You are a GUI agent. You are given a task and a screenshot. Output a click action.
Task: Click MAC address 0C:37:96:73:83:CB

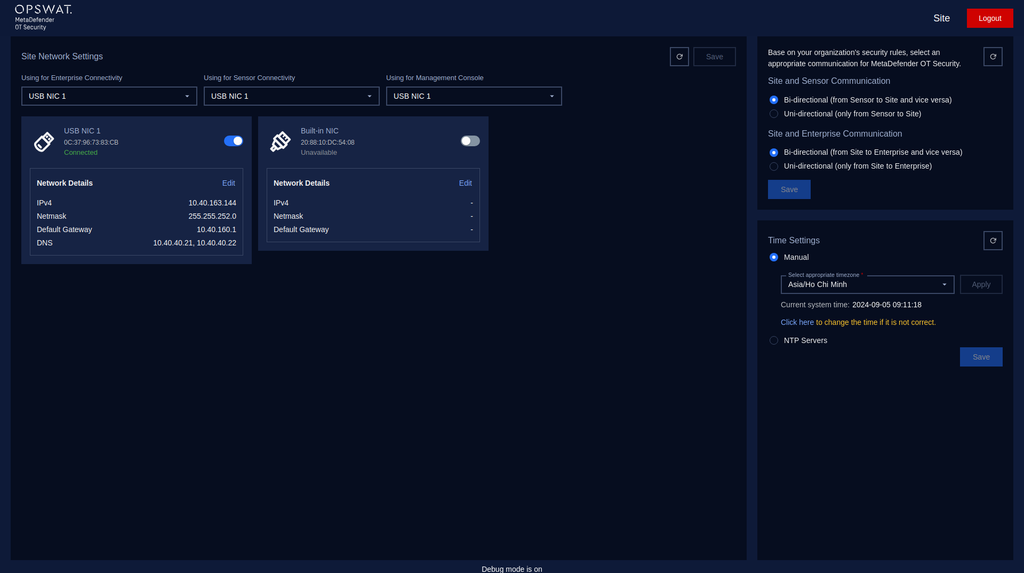click(x=91, y=142)
